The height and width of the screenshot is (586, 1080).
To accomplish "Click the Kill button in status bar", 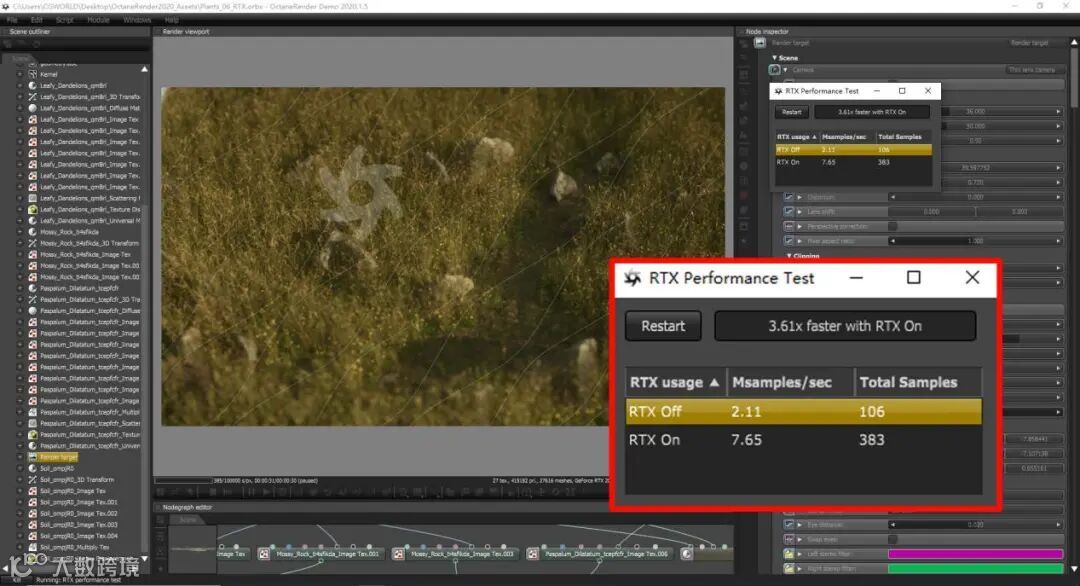I will 17,580.
